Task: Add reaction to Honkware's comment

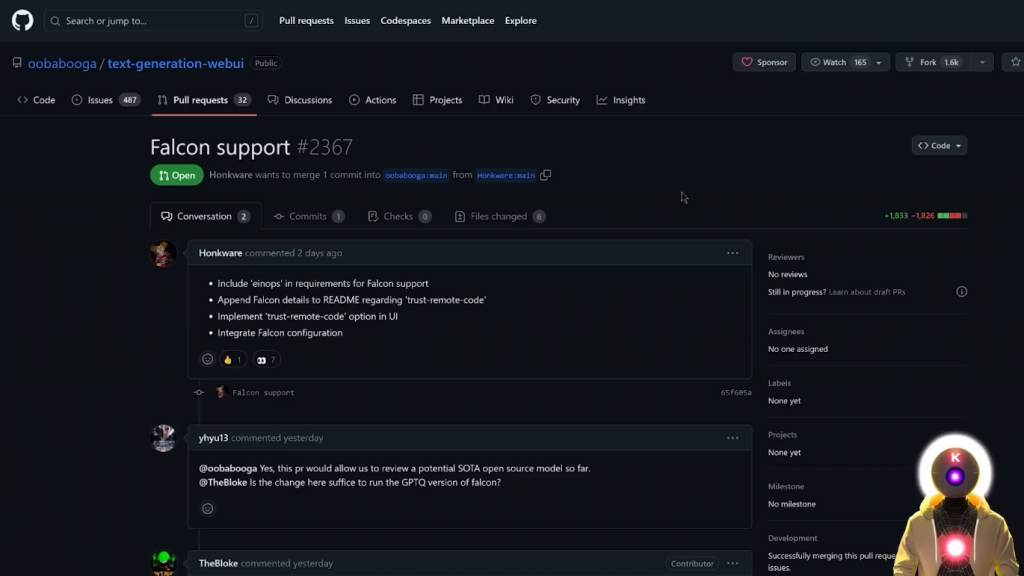Action: point(208,359)
